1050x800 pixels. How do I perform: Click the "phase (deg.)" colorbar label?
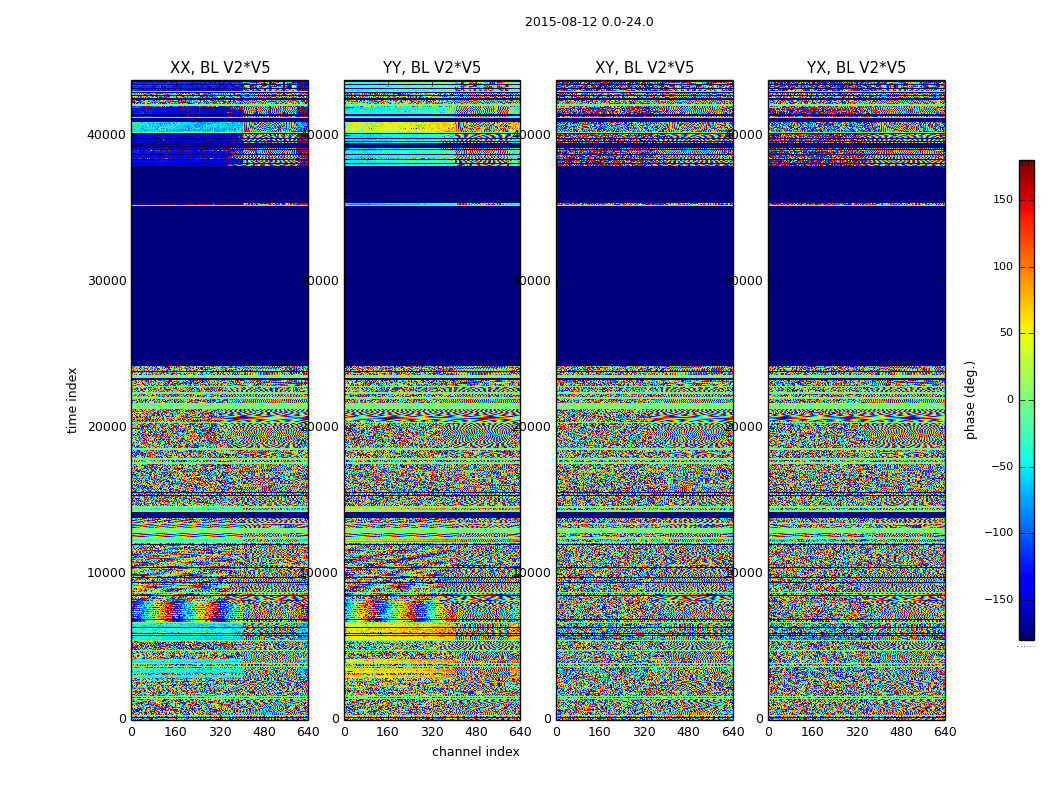(x=970, y=400)
